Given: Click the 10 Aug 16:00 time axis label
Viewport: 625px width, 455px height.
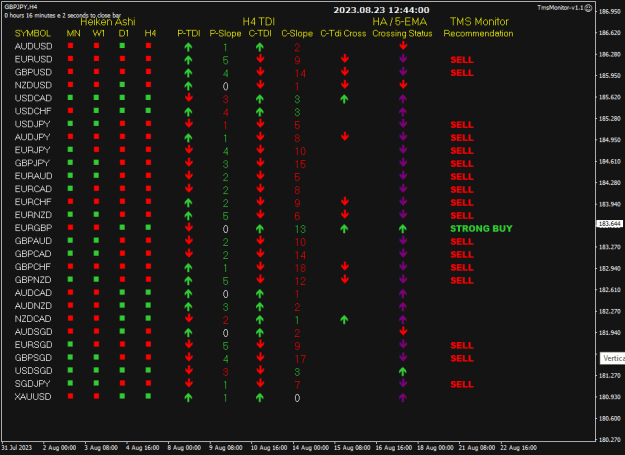Looking at the screenshot, I should click(x=269, y=448).
